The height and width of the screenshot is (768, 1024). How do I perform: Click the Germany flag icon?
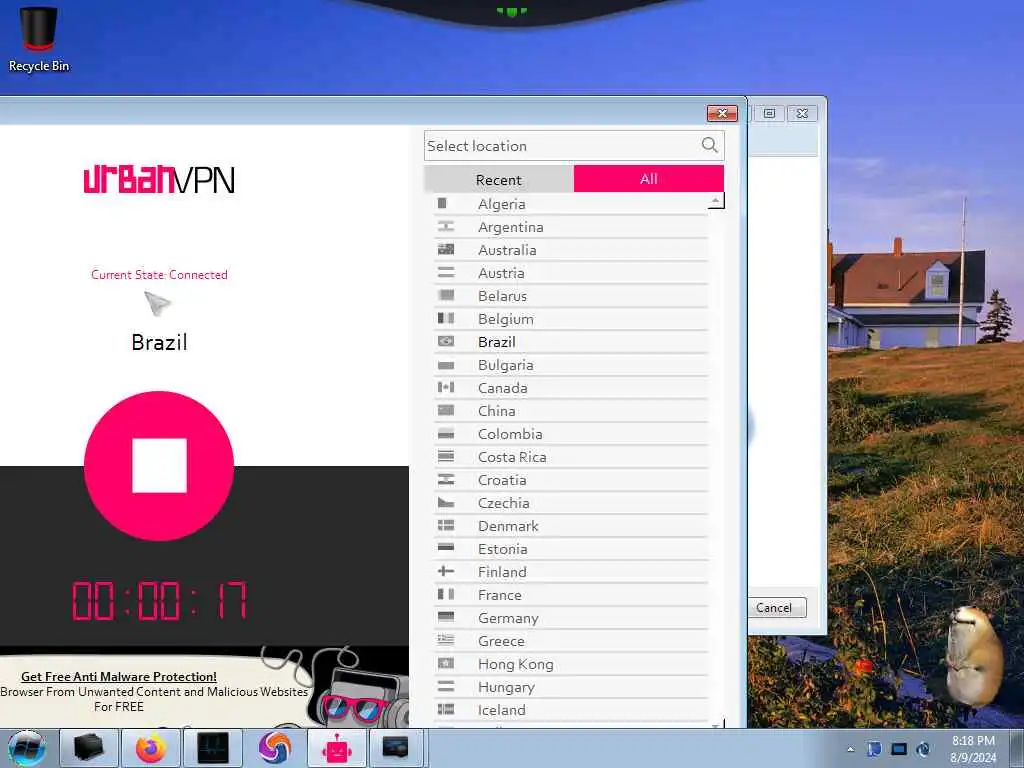(446, 617)
